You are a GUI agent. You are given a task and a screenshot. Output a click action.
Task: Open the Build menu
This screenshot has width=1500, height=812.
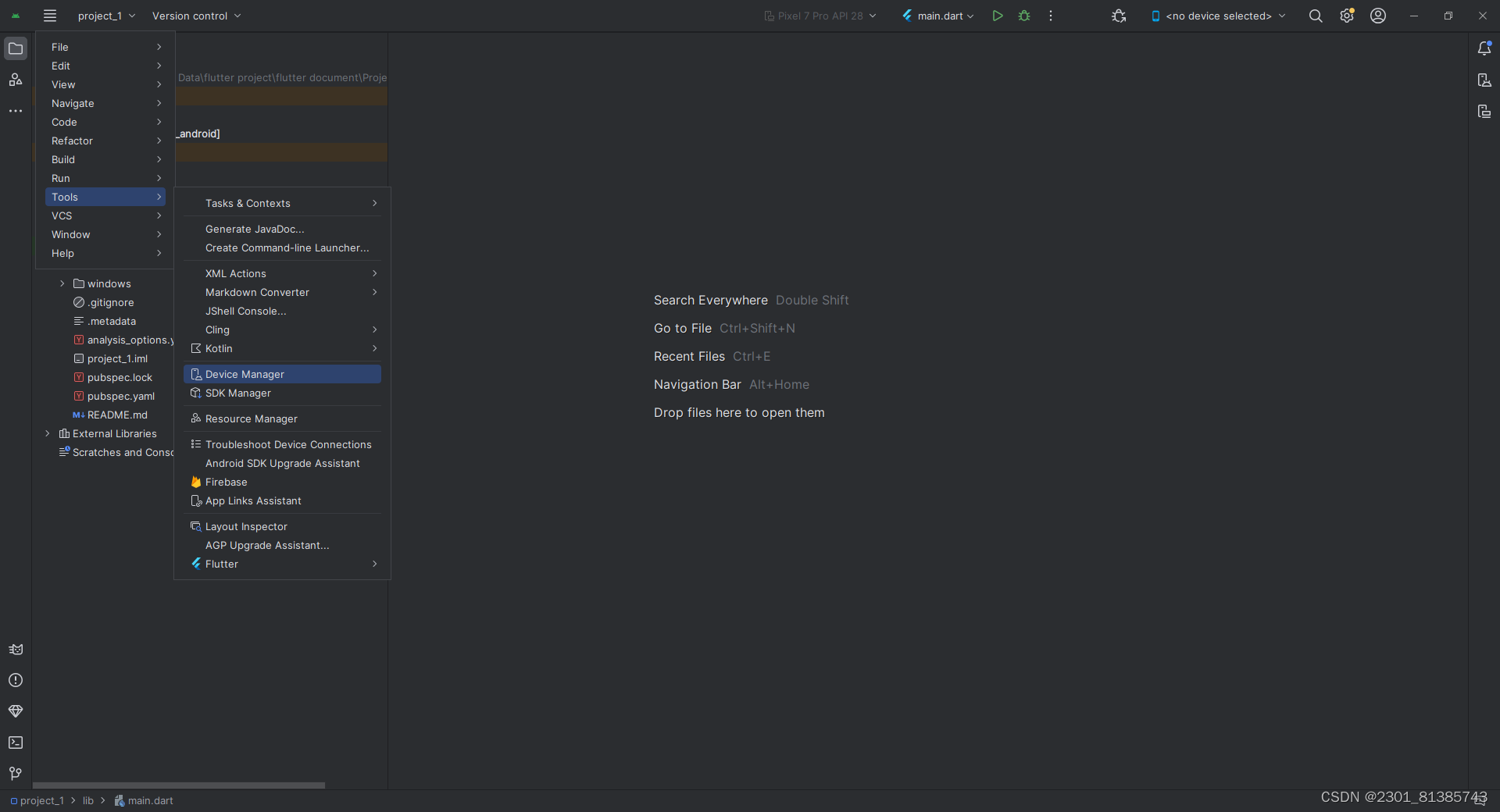pos(105,159)
